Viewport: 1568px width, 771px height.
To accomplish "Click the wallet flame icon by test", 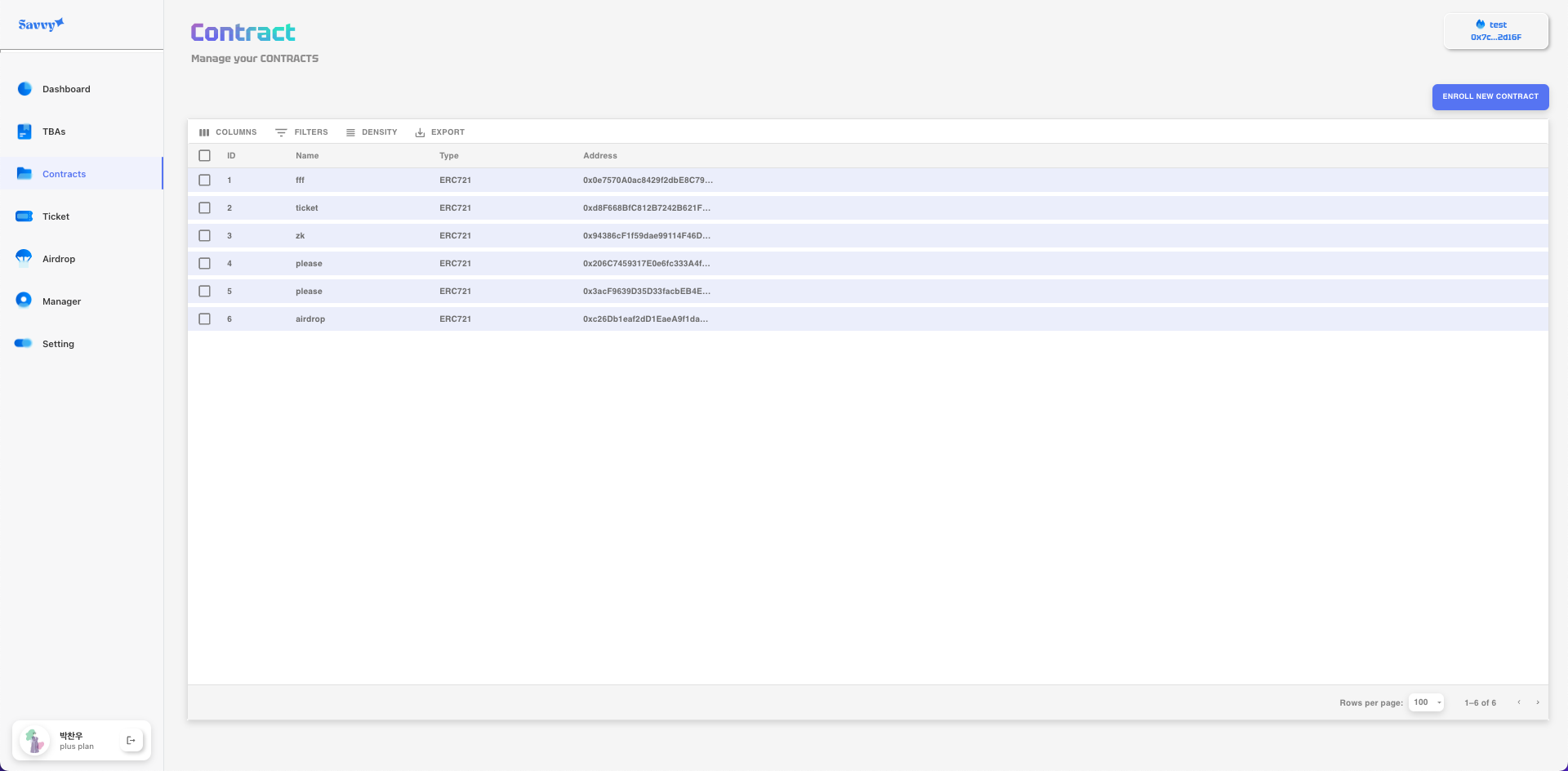I will coord(1481,25).
